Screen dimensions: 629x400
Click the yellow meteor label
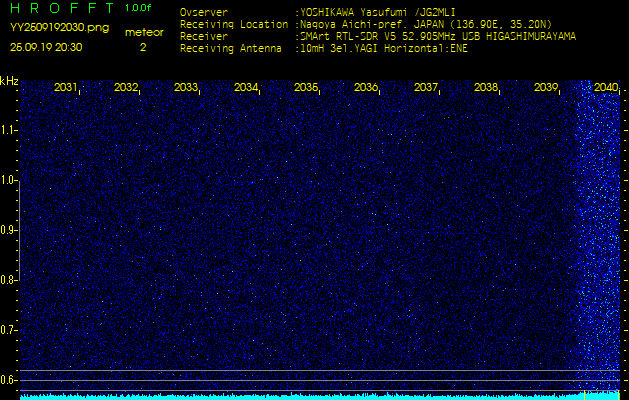click(142, 32)
